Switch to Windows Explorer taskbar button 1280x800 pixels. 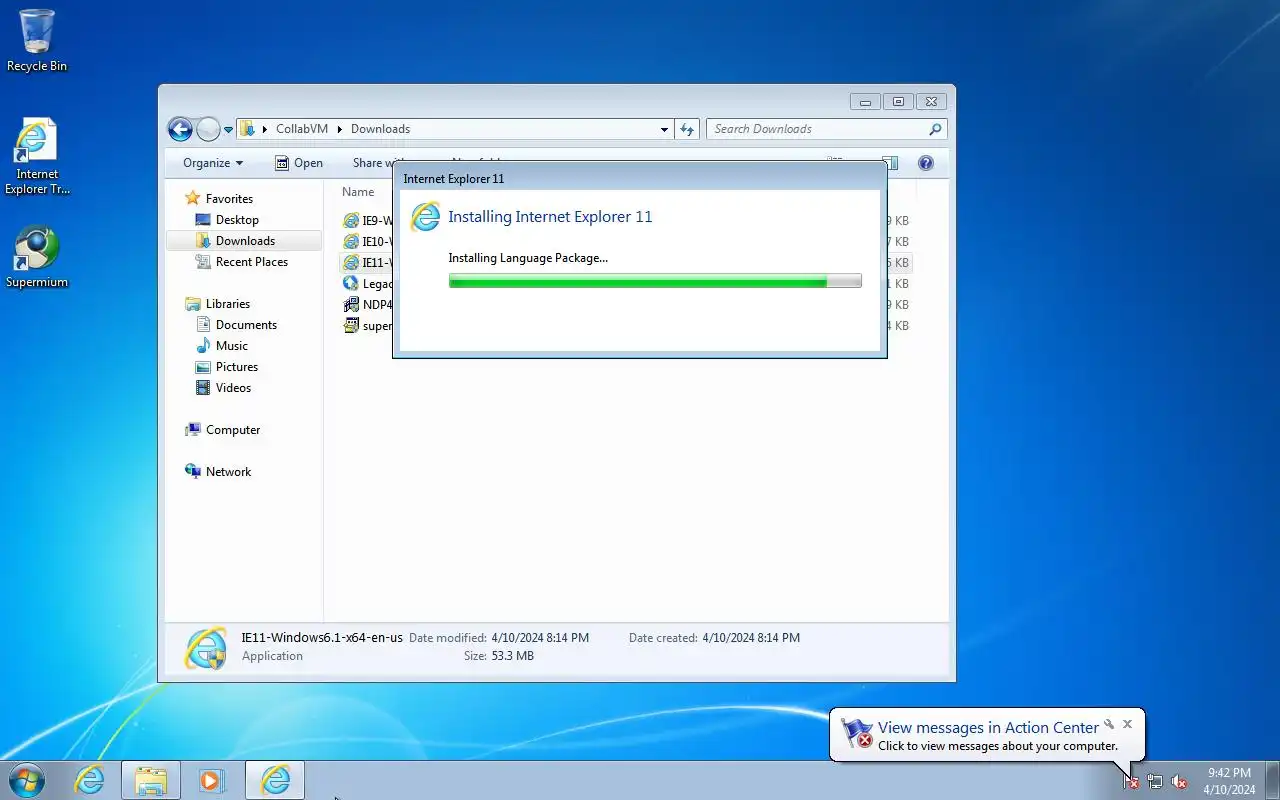click(x=151, y=780)
